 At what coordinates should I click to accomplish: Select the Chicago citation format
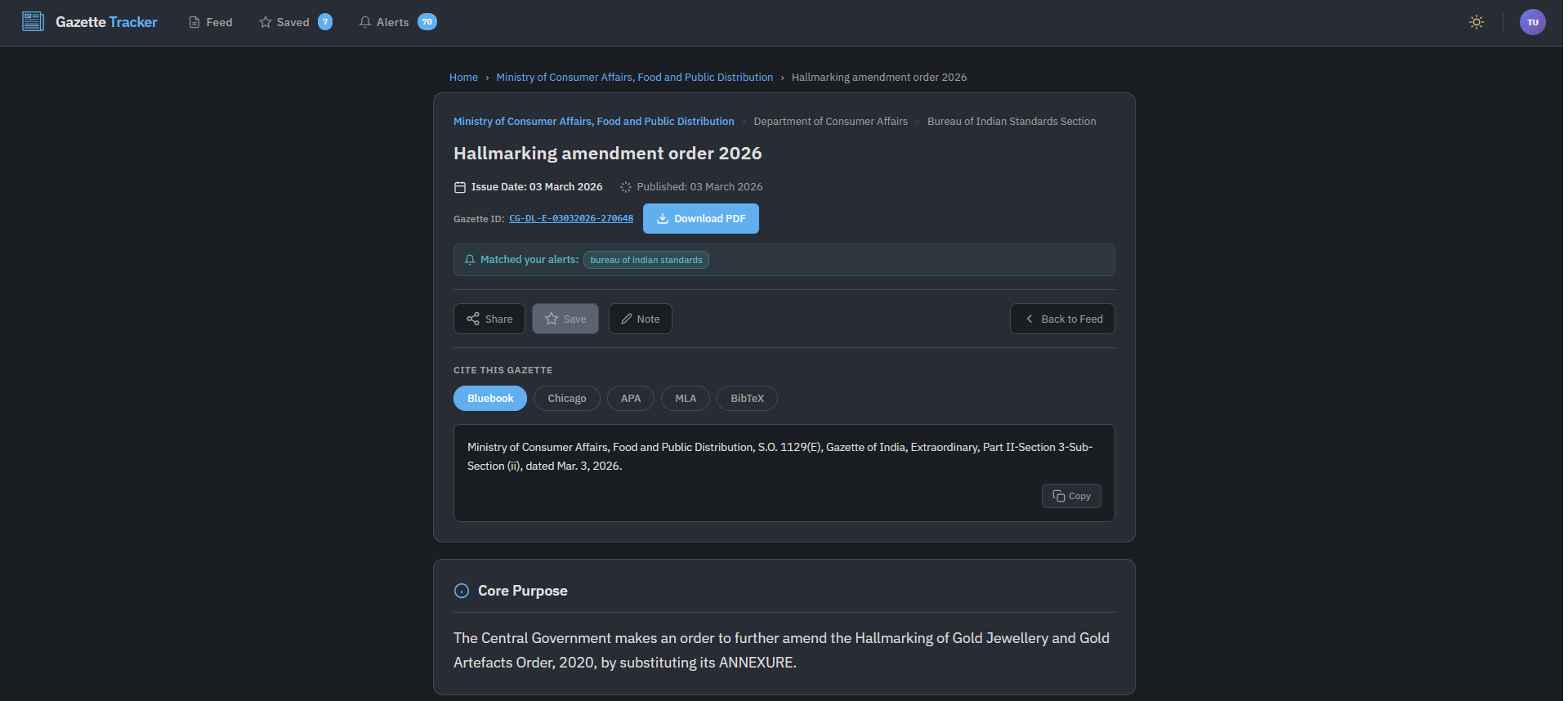click(x=567, y=399)
